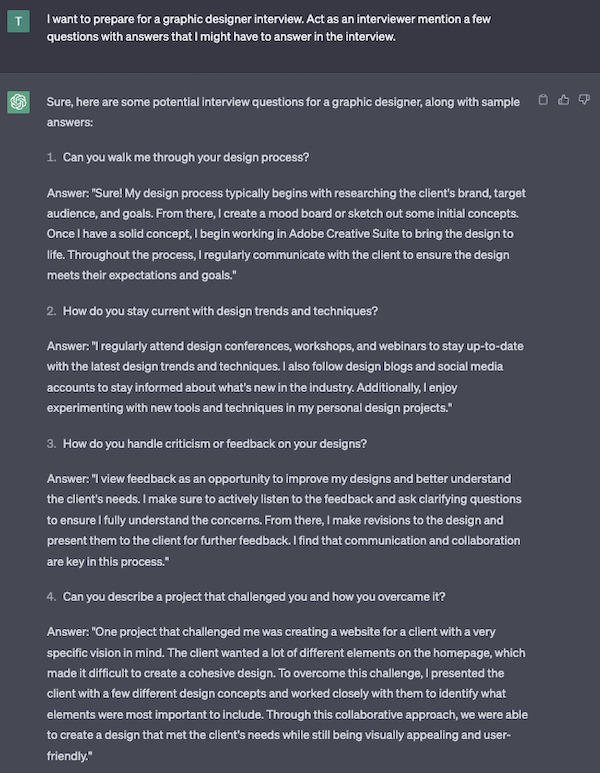Screen dimensions: 600x773
Task: Click the intro line 'Sure, here are some potential interview questions'
Action: click(x=283, y=112)
